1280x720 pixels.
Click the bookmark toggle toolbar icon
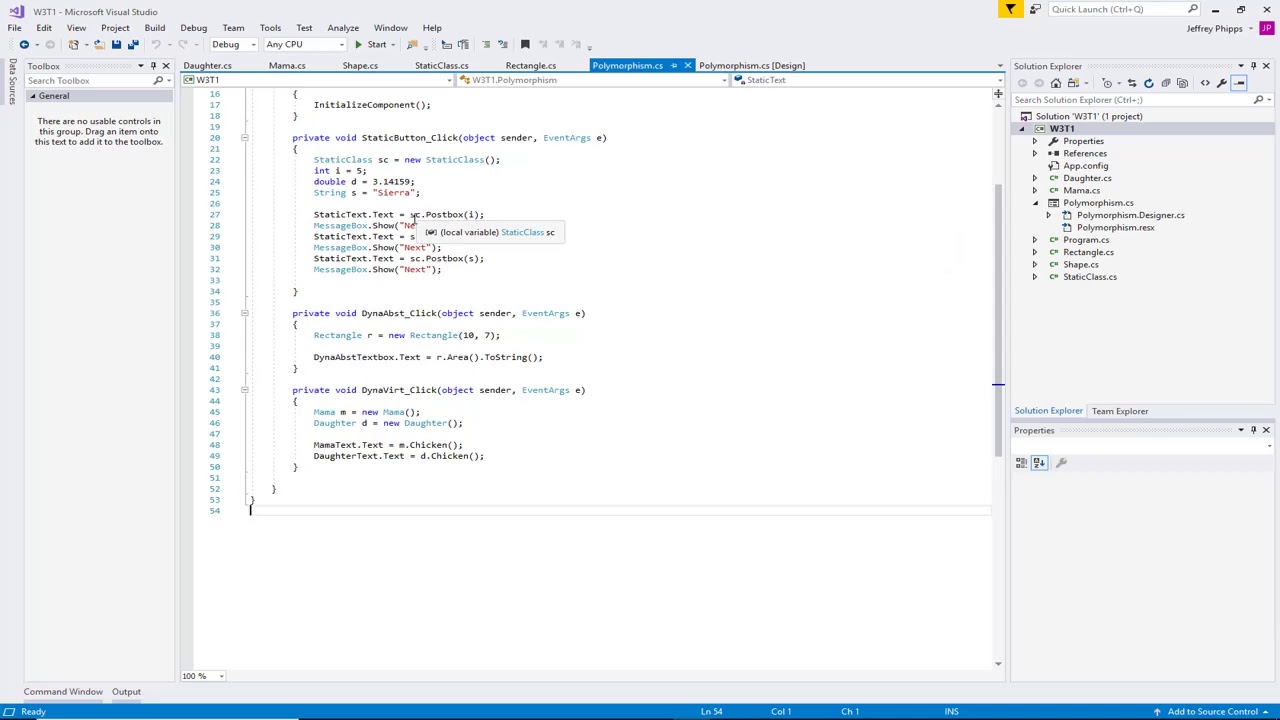(x=525, y=44)
